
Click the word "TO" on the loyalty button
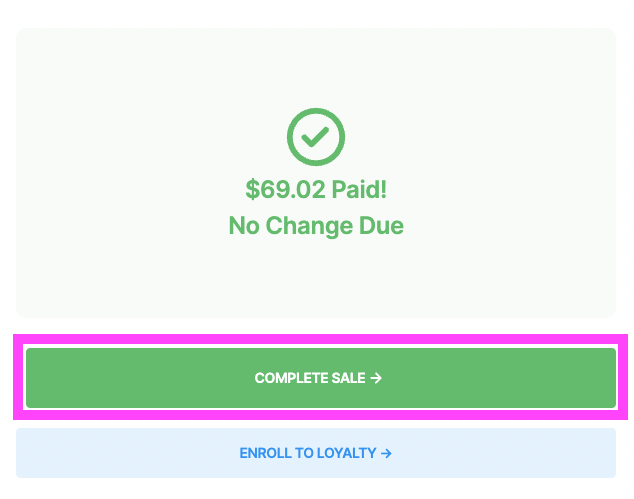point(304,453)
